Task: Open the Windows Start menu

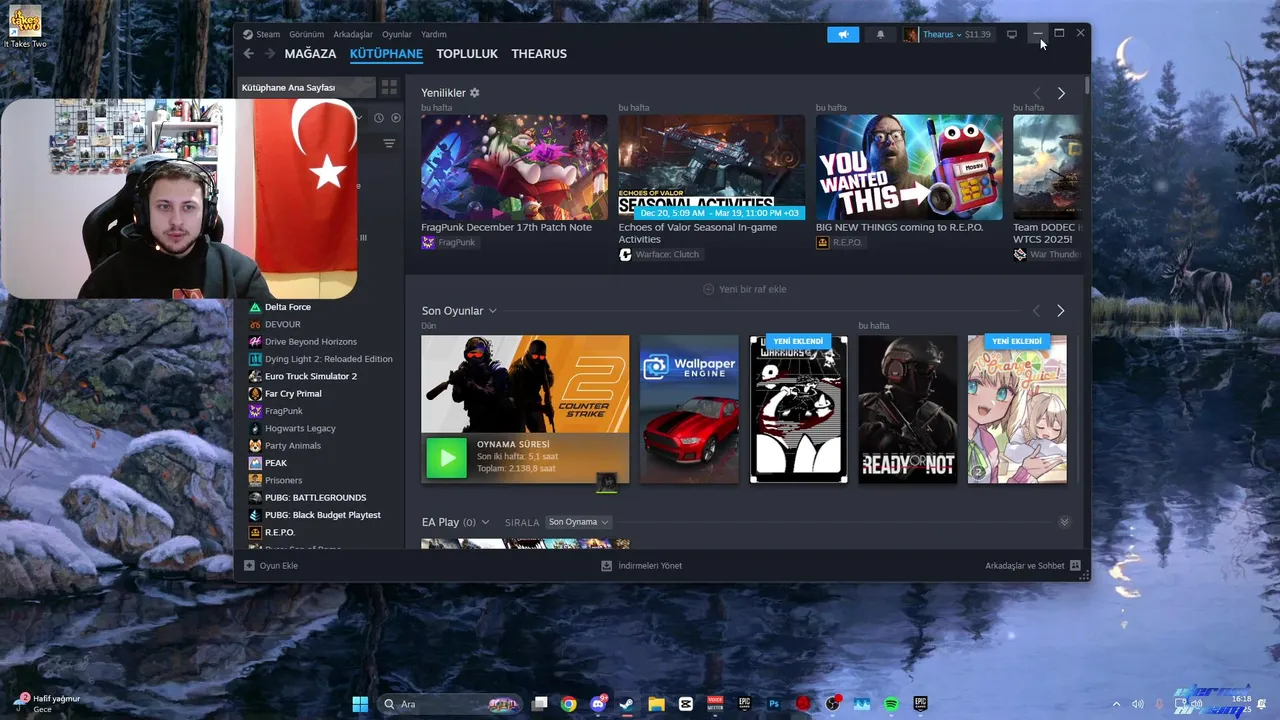Action: click(360, 704)
